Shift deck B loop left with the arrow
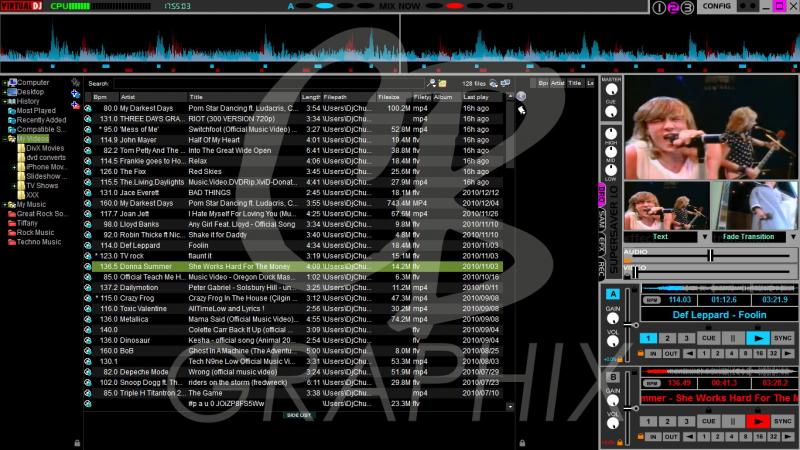Screen dimensions: 800x450 pyautogui.click(x=689, y=436)
